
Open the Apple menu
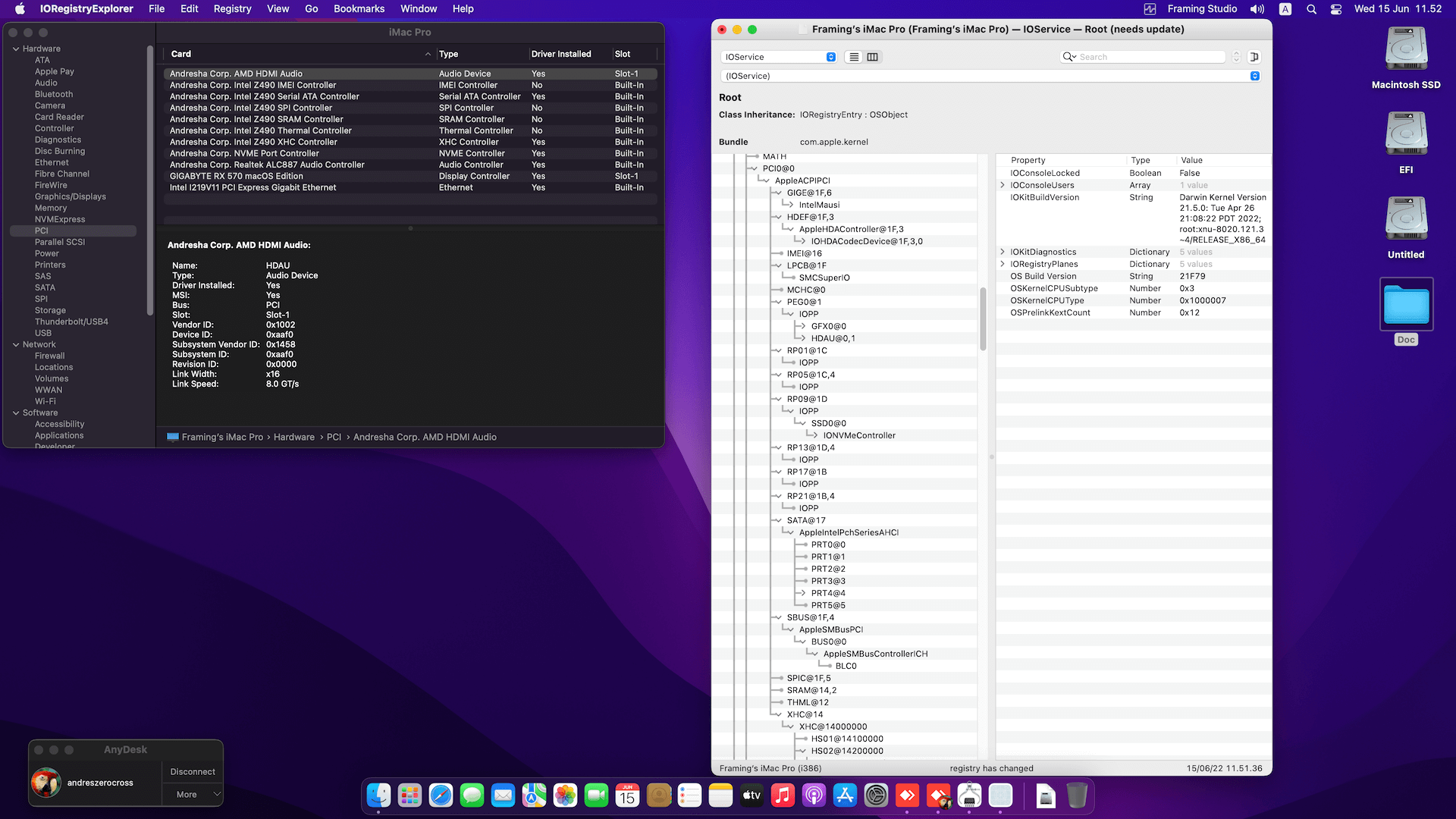20,9
